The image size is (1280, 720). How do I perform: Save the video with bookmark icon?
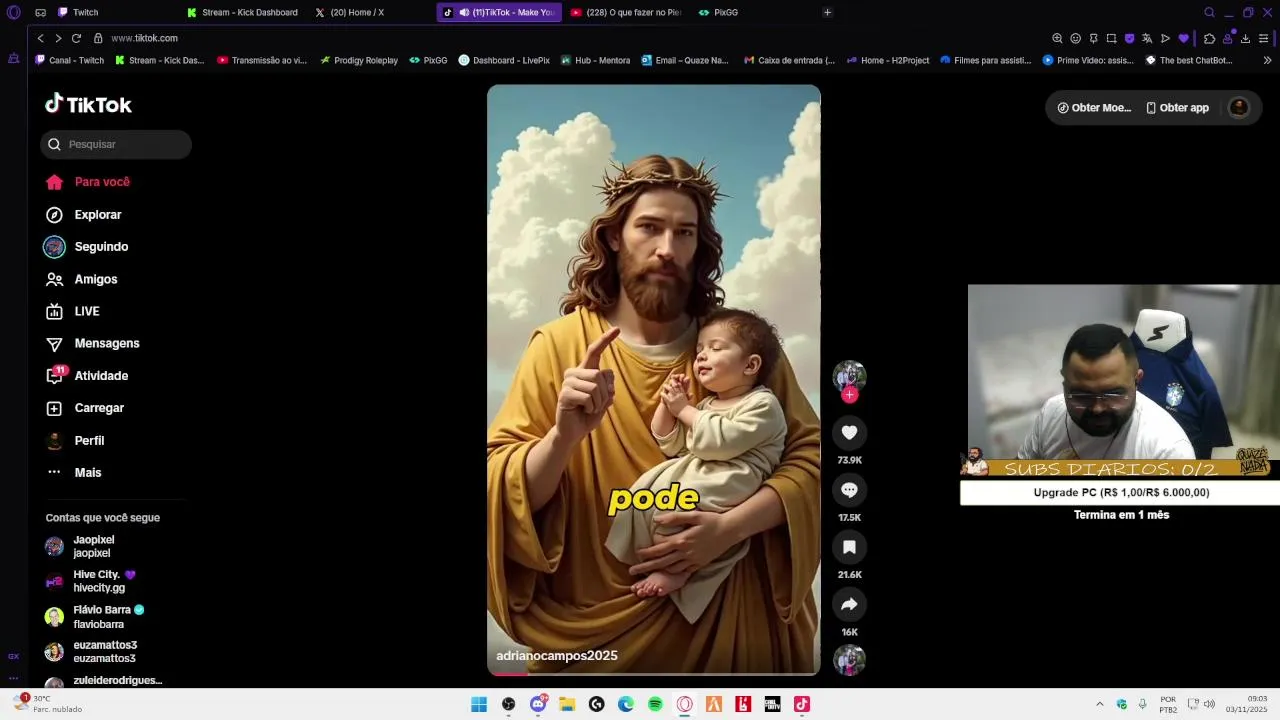click(849, 547)
